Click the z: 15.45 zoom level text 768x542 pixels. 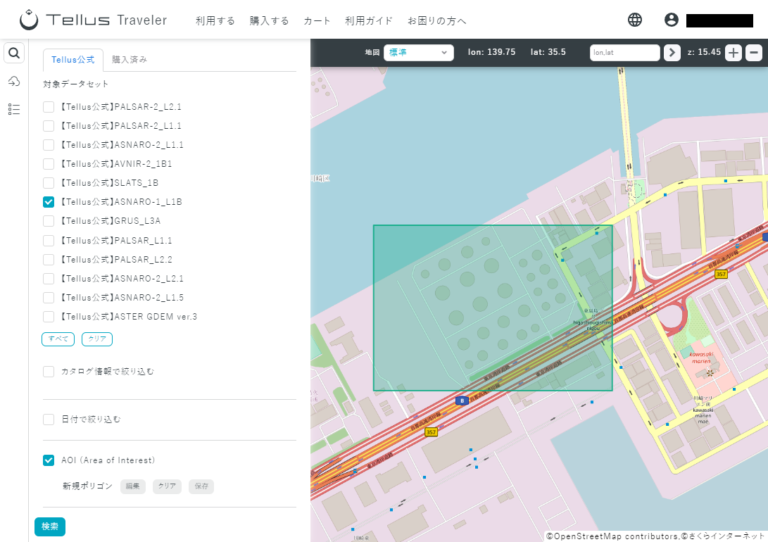click(704, 52)
